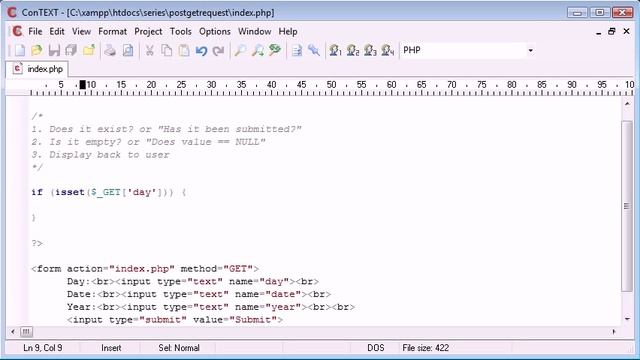The height and width of the screenshot is (360, 640).
Task: Open the Format menu
Action: pyautogui.click(x=112, y=31)
